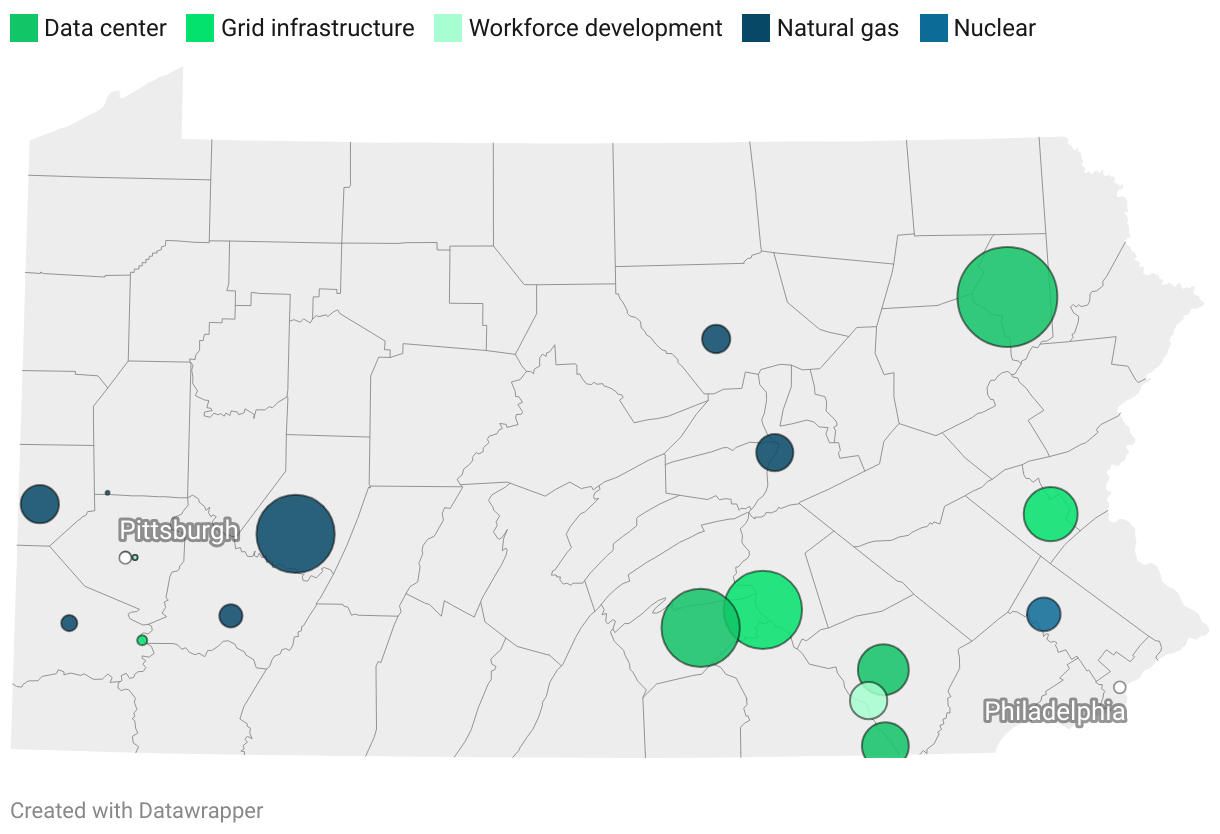Click the Grid infrastructure legend swatch
This screenshot has width=1220, height=834.
(200, 28)
